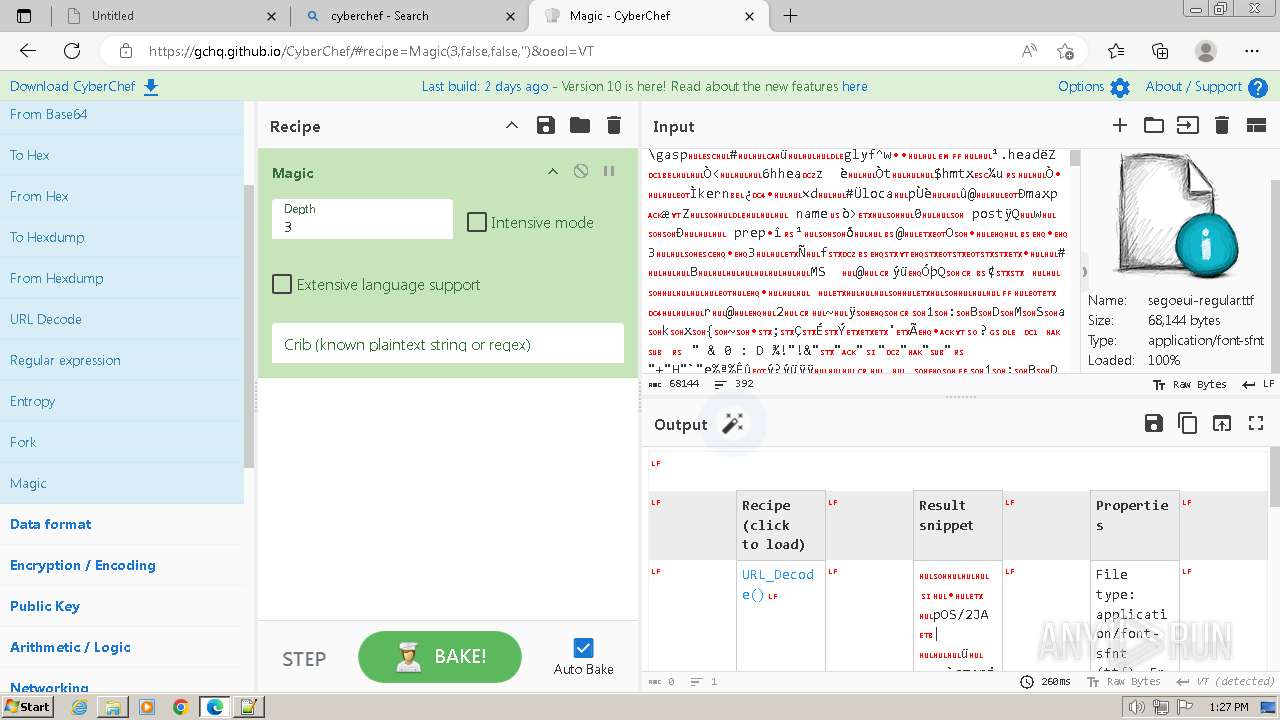Screen dimensions: 1280x720
Task: Collapse the Magic operation arguments
Action: (552, 172)
